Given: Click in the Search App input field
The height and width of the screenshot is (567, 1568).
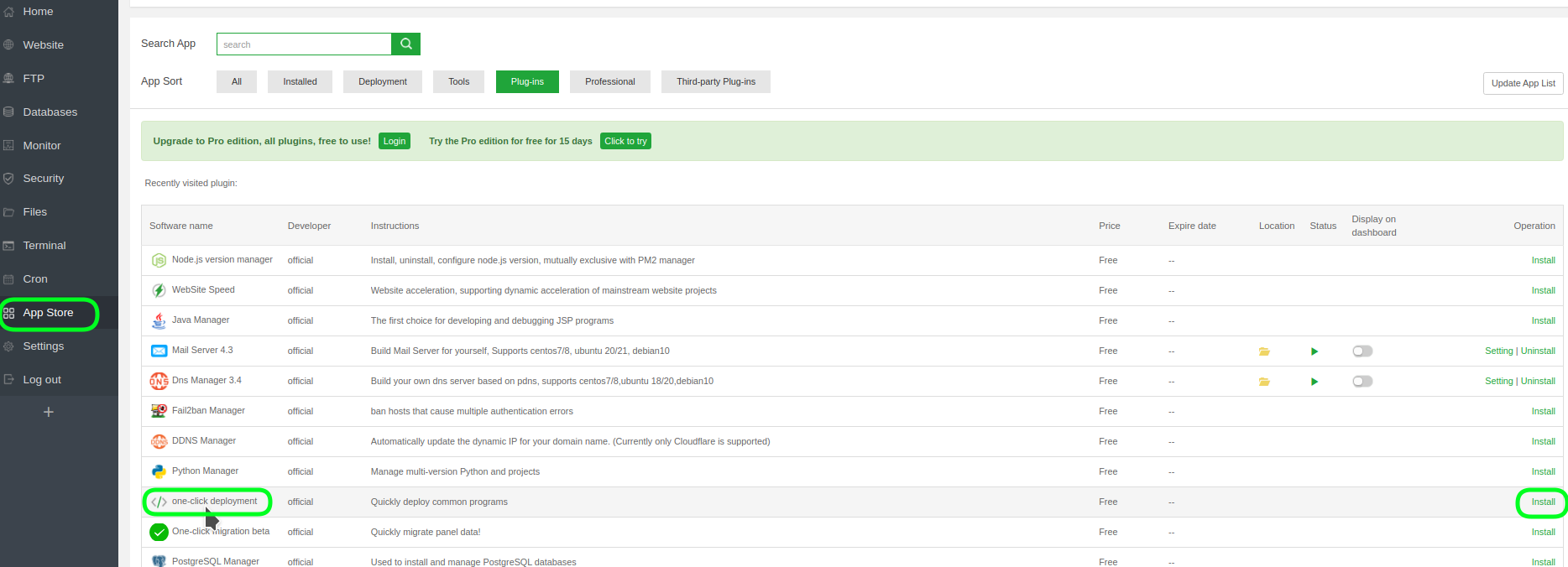Looking at the screenshot, I should (x=304, y=44).
